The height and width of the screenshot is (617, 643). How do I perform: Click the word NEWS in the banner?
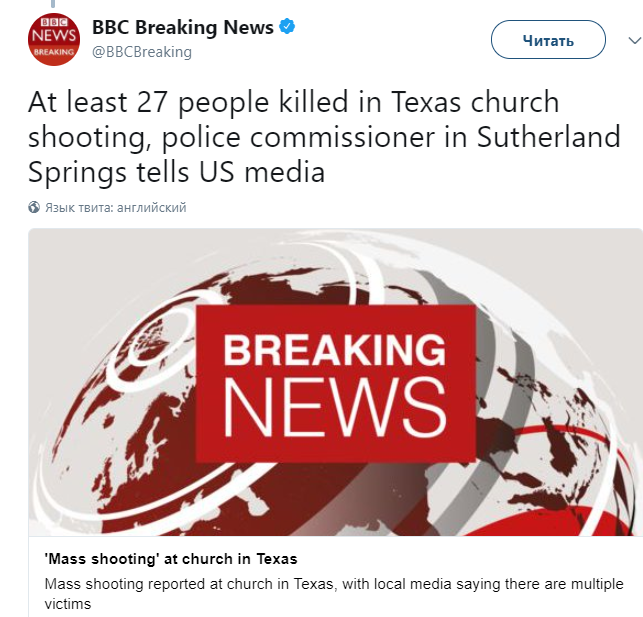335,409
